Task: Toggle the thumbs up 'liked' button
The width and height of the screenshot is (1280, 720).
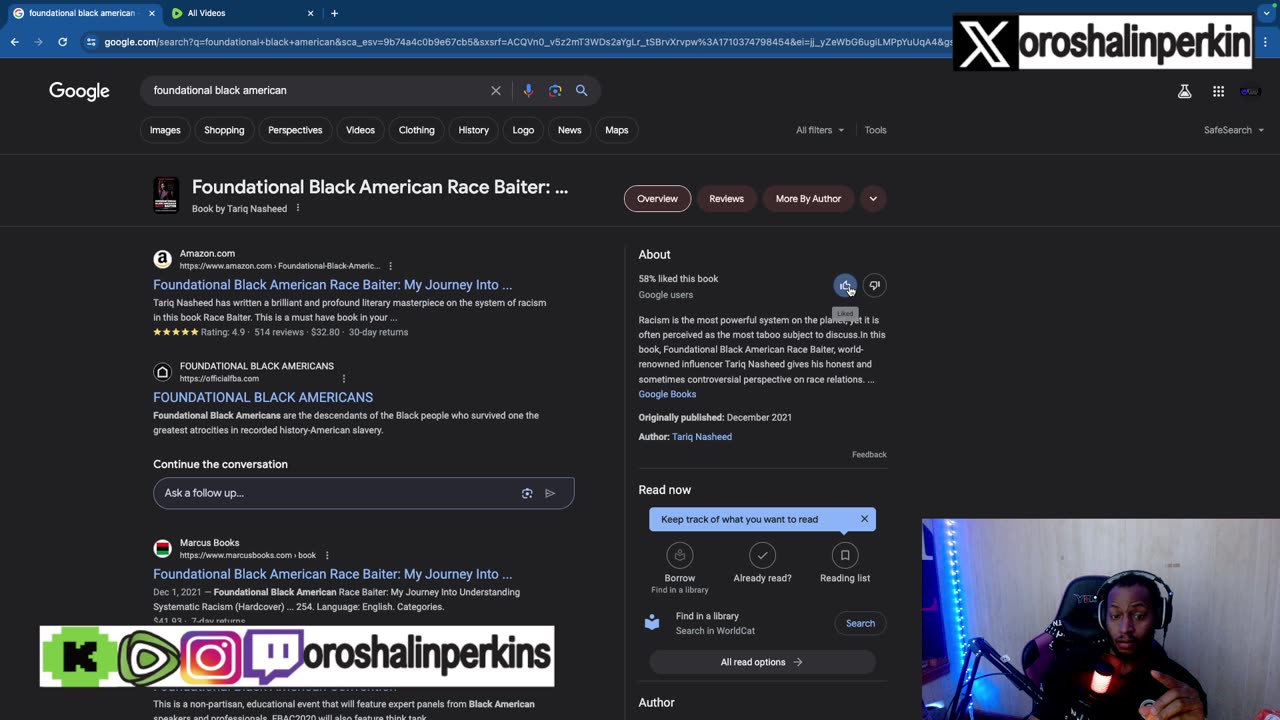Action: click(845, 286)
